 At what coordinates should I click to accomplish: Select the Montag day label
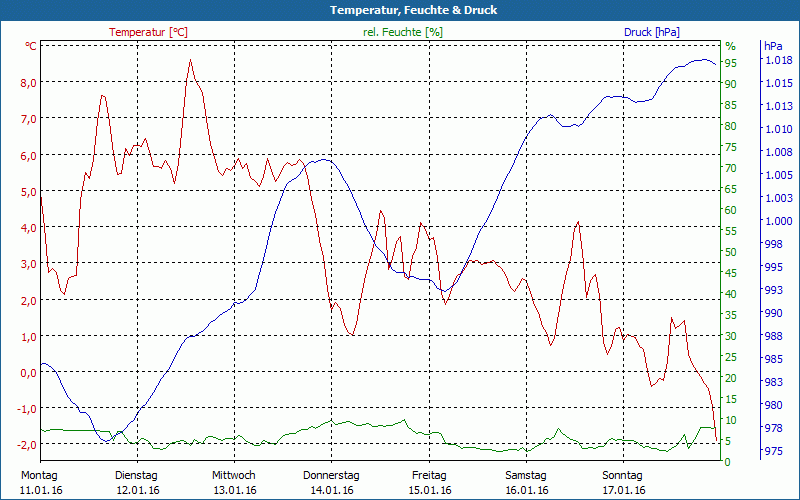tap(39, 475)
